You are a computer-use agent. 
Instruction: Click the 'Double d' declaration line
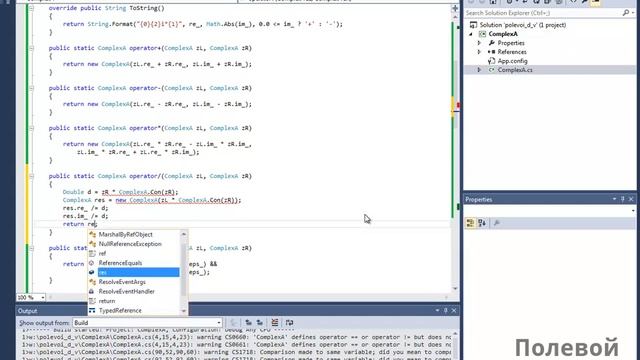coord(120,192)
